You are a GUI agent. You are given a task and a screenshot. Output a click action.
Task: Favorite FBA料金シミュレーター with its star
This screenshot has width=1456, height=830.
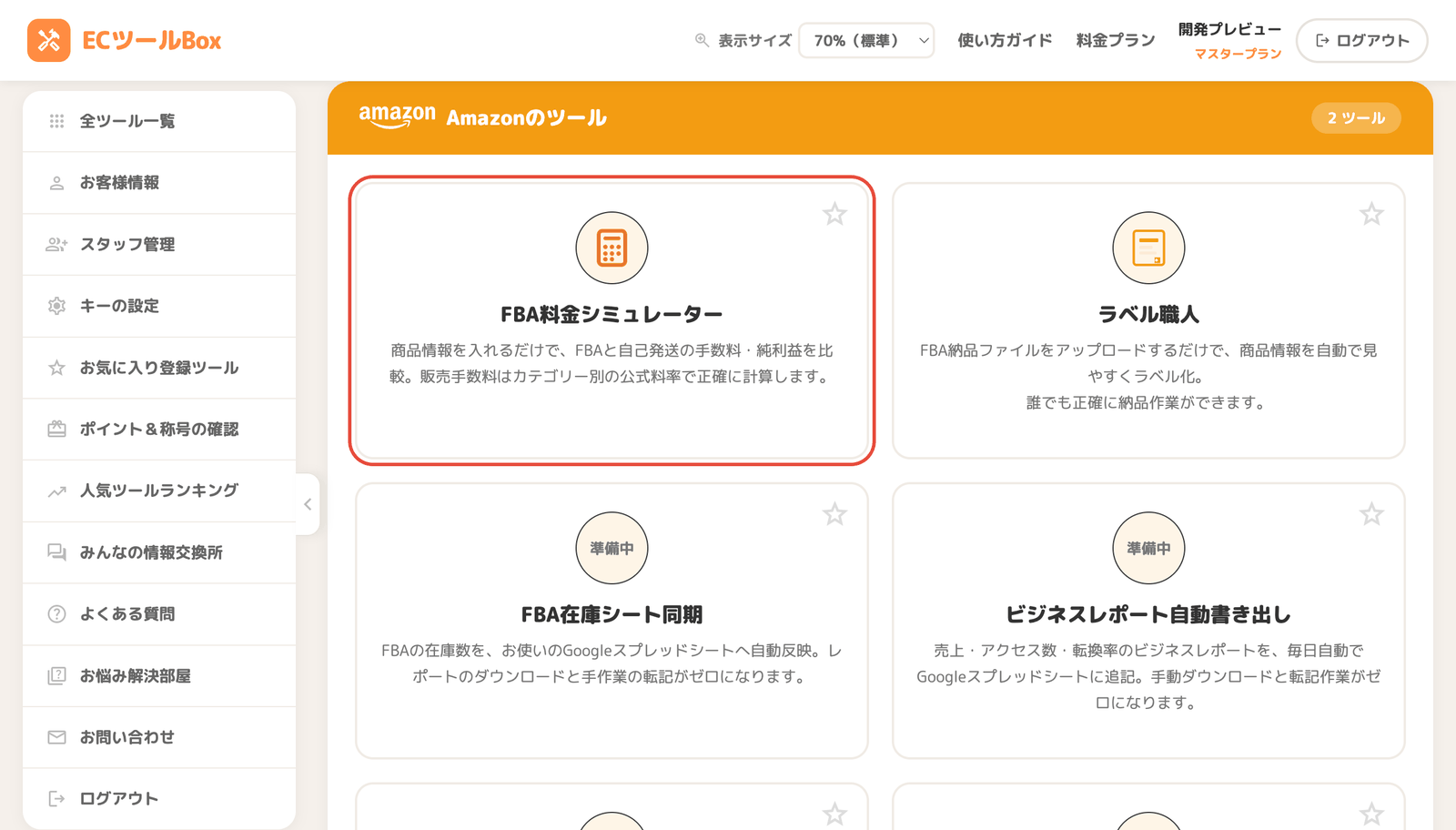point(834,214)
